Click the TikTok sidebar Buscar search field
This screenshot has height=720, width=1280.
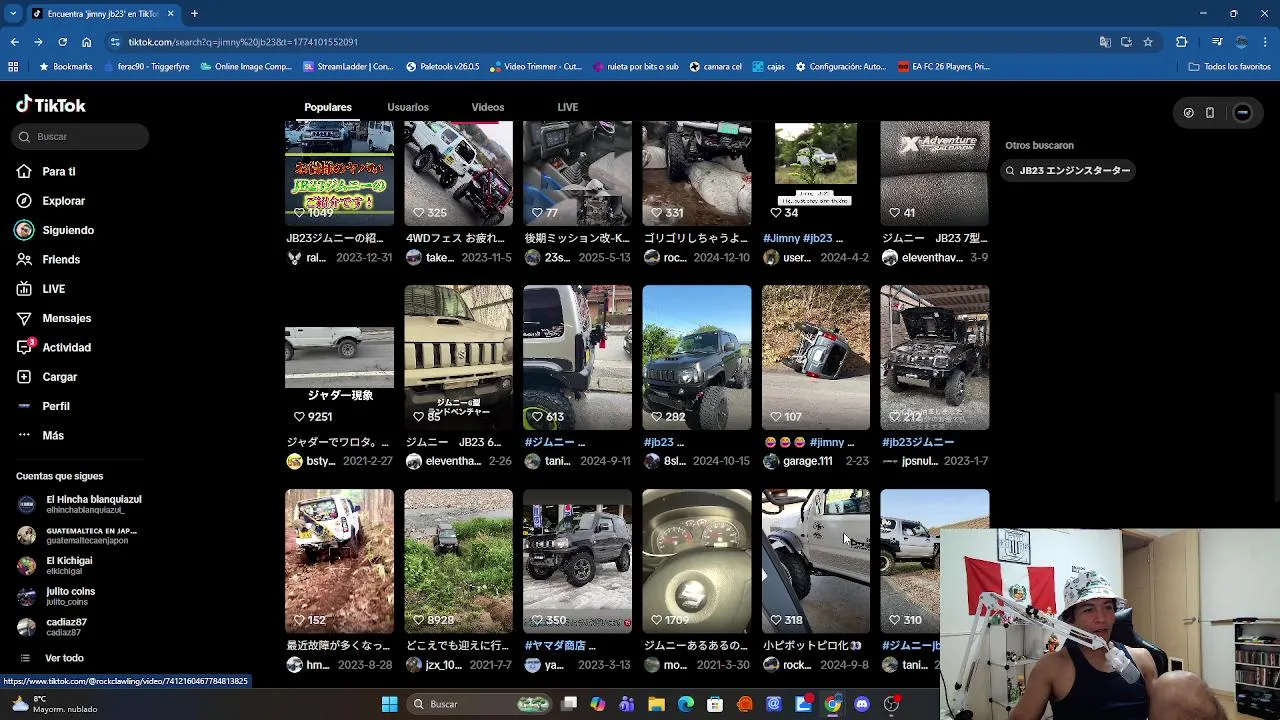[x=80, y=136]
